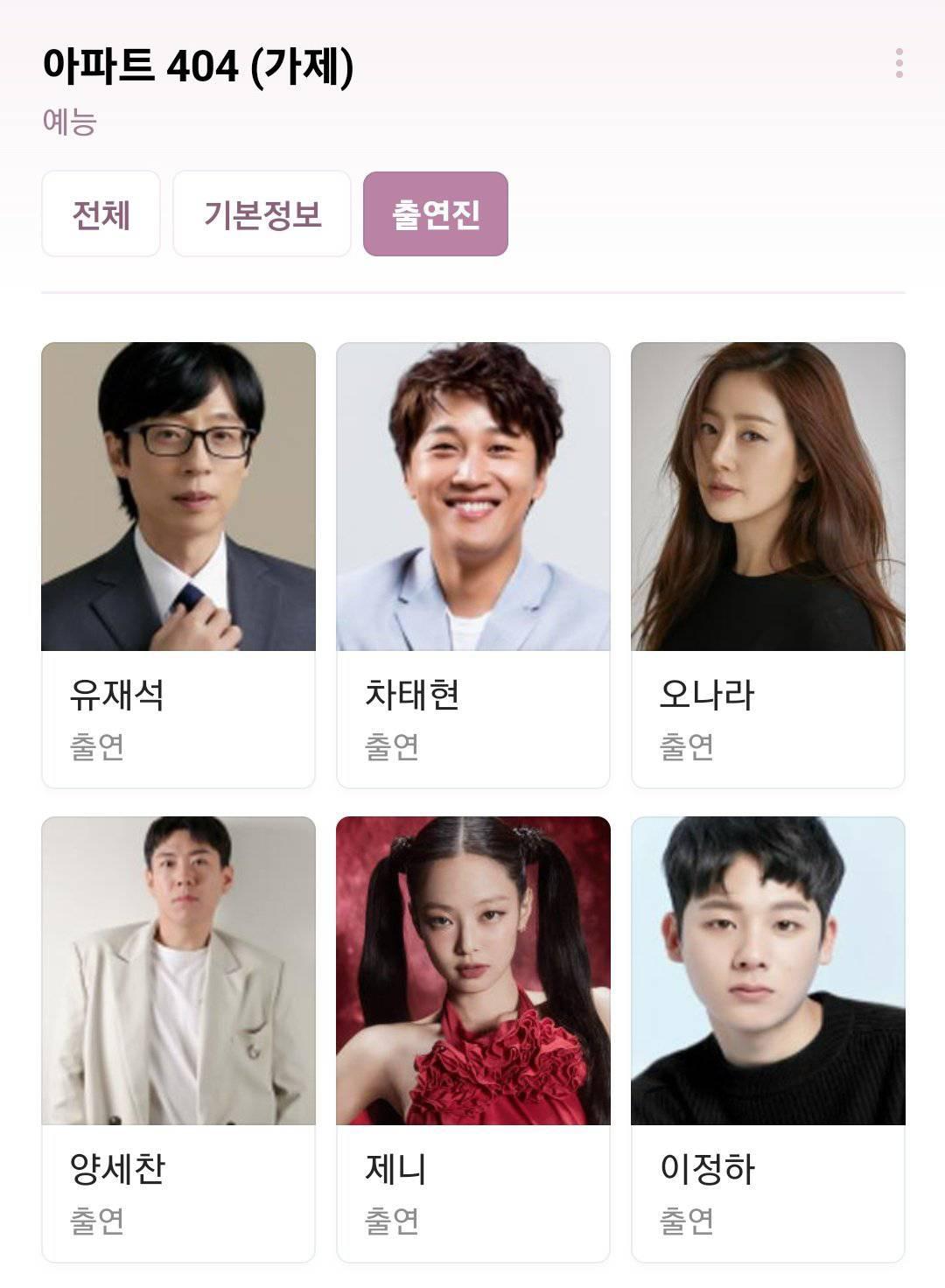Click the 오나라 name link

click(x=707, y=695)
